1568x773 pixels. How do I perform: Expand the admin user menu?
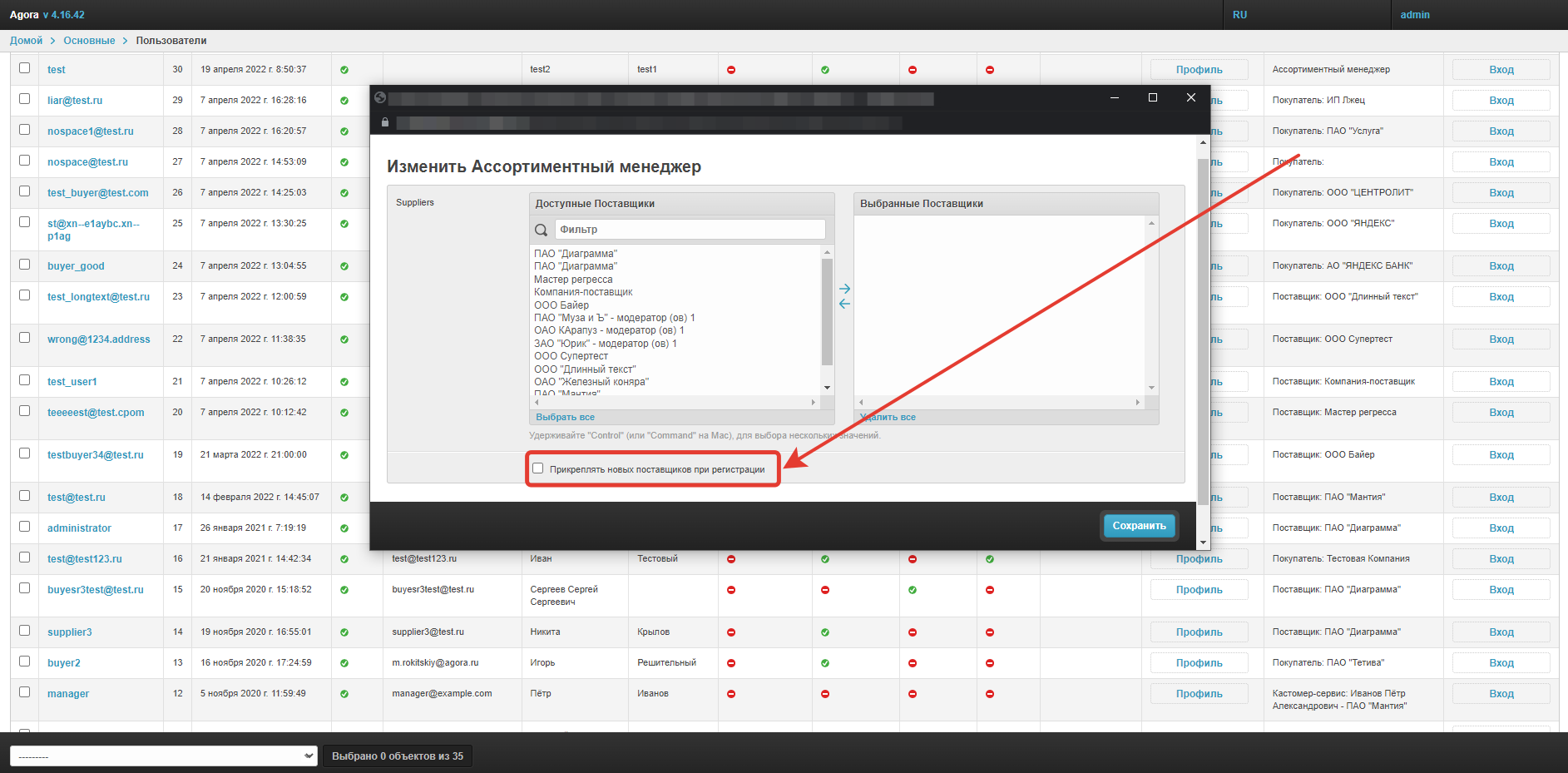[x=1414, y=15]
